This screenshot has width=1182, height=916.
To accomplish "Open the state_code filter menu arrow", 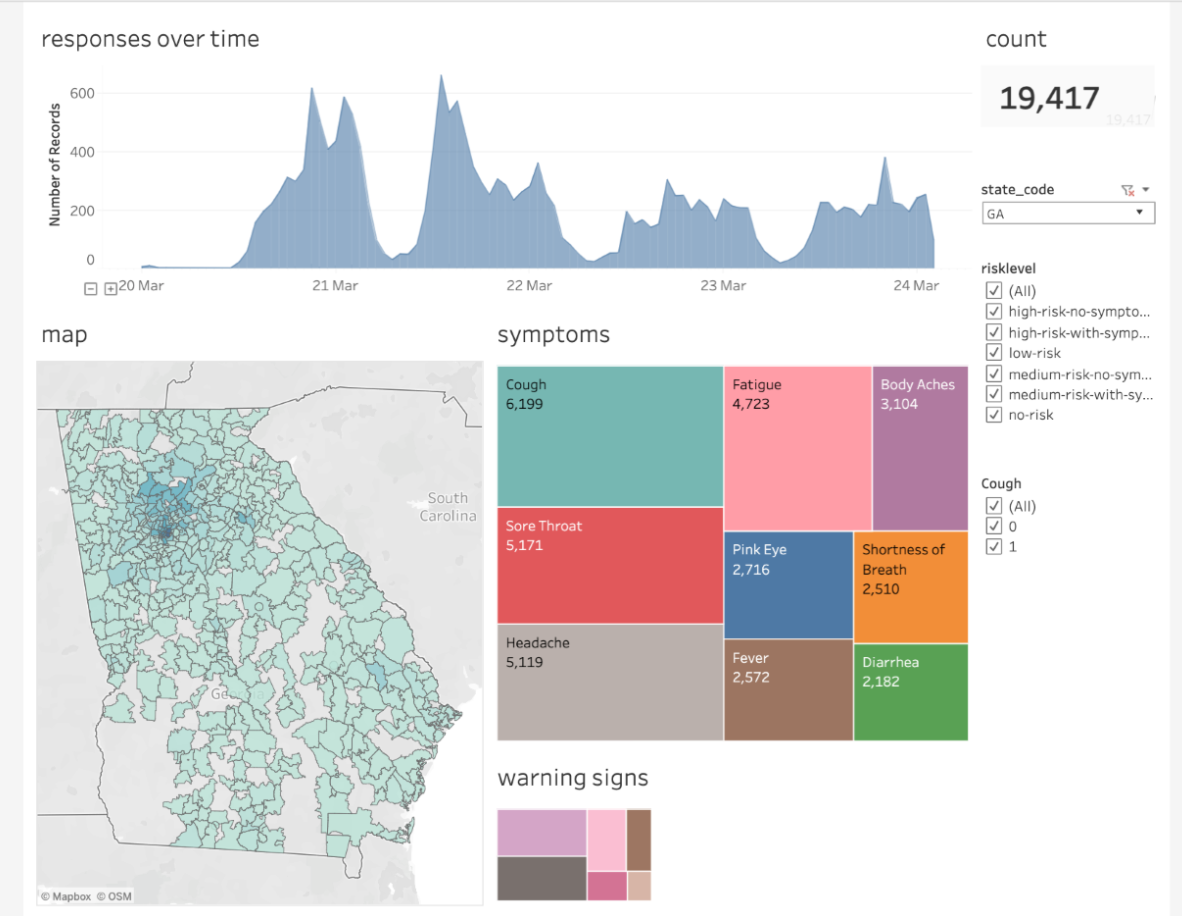I will [1143, 189].
